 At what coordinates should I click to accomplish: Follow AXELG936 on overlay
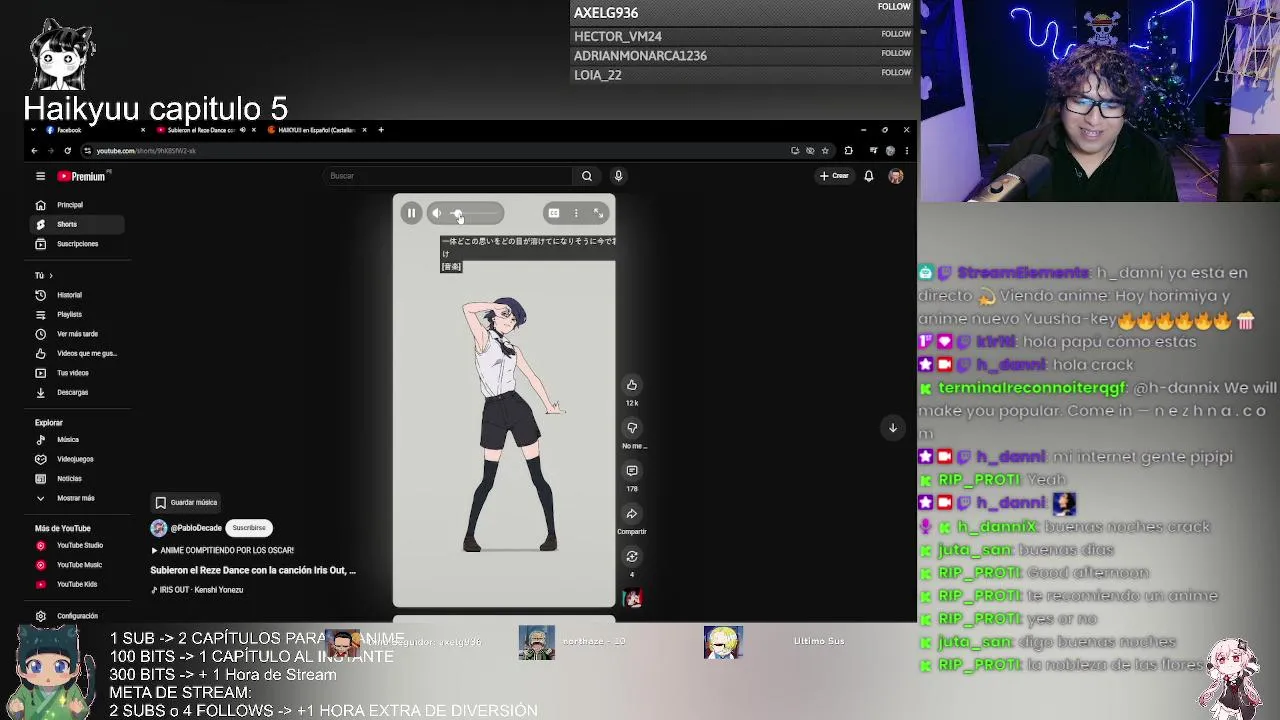pos(894,7)
